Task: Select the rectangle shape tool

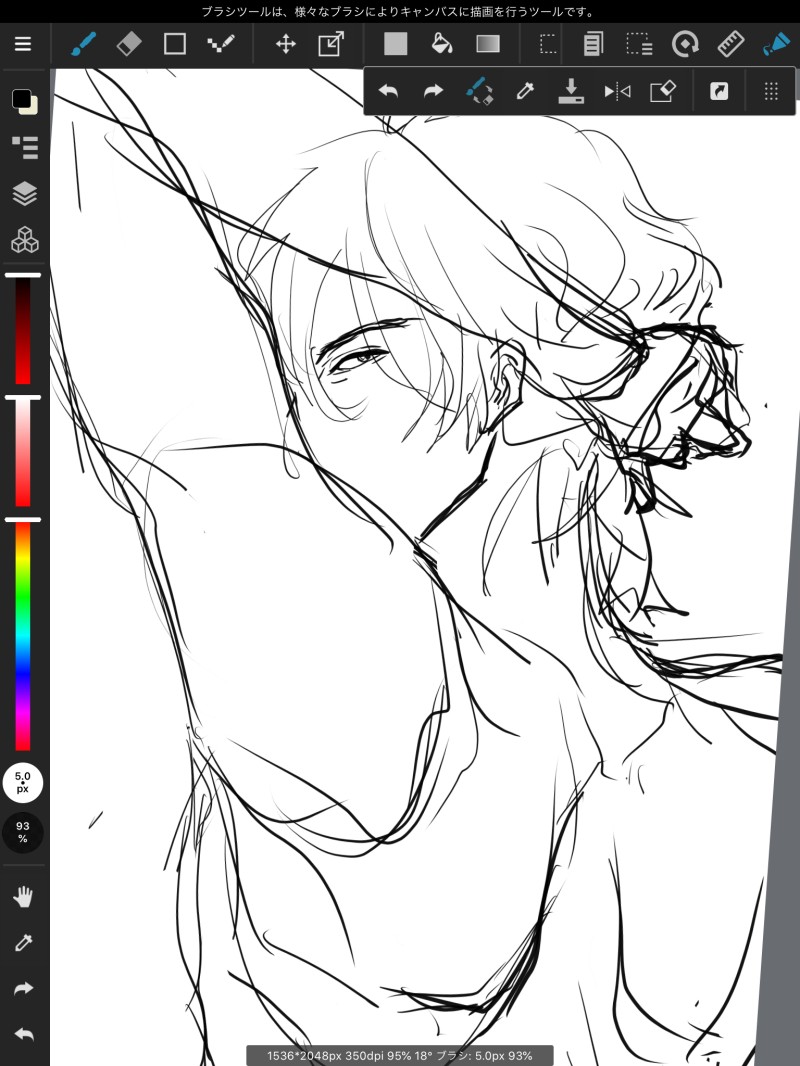Action: click(x=175, y=44)
